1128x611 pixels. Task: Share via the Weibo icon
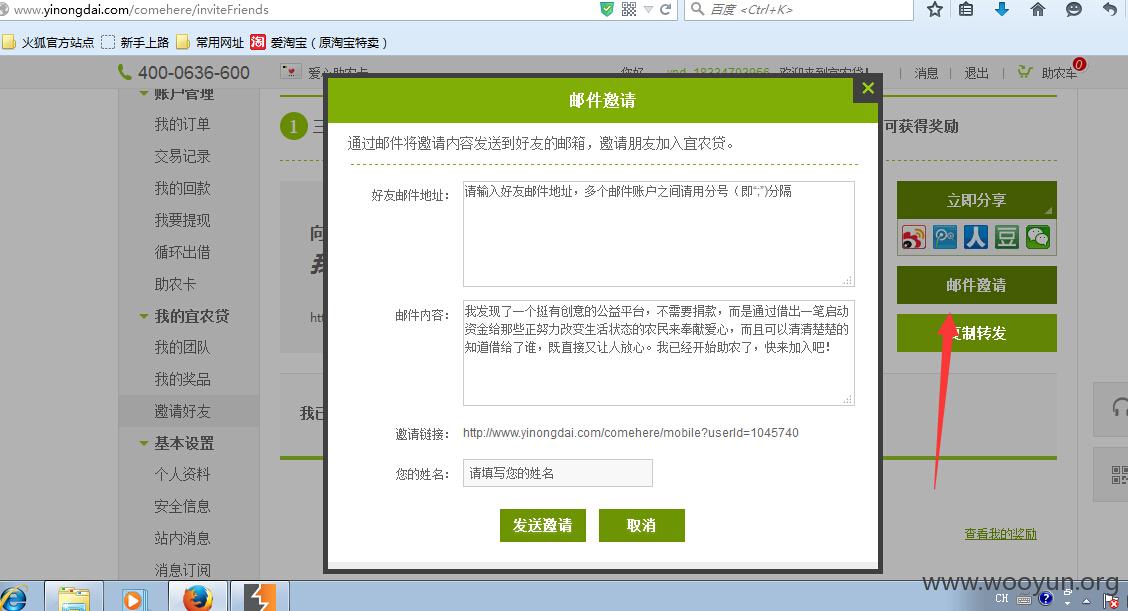coord(914,237)
